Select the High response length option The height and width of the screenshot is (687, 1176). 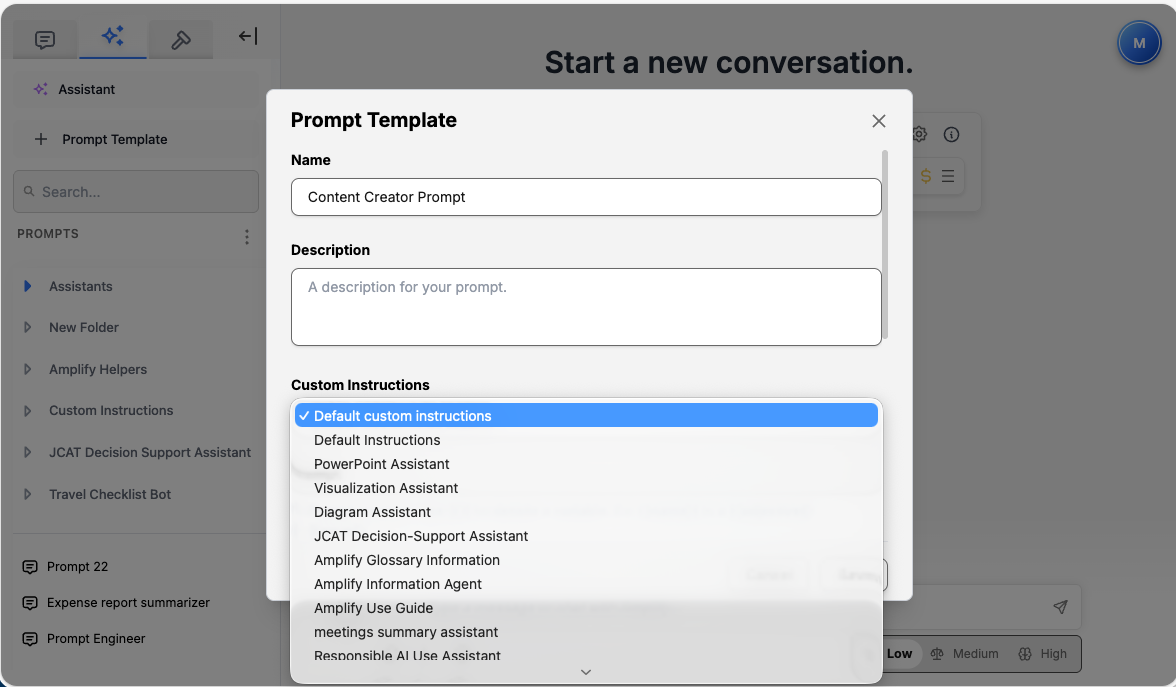click(x=1042, y=654)
